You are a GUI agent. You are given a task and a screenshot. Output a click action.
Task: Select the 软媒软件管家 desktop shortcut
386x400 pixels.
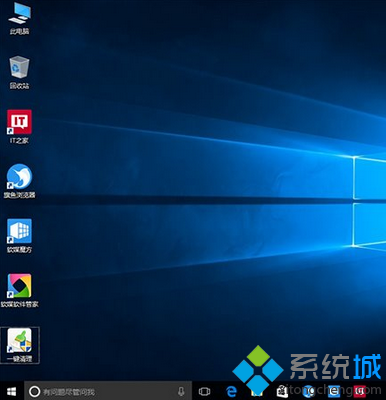(x=19, y=290)
